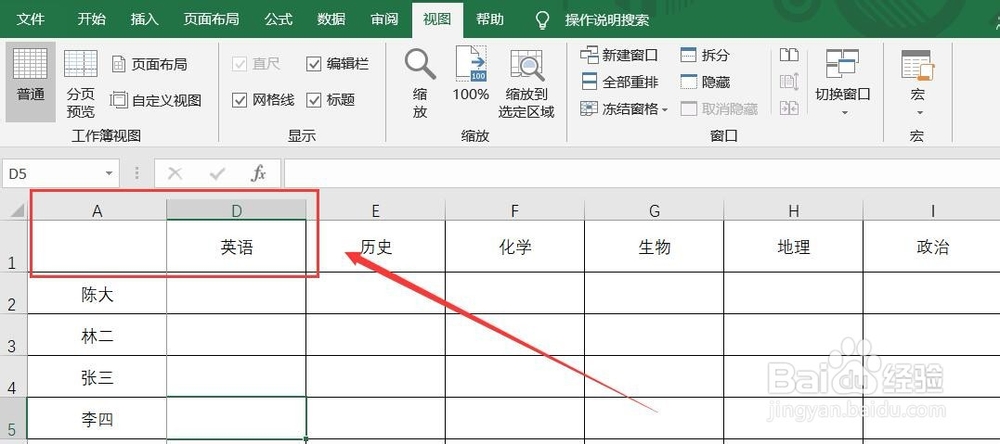Switch to Page Layout (页面布局) ribbon tab
Viewport: 1000px width, 444px height.
tap(211, 19)
